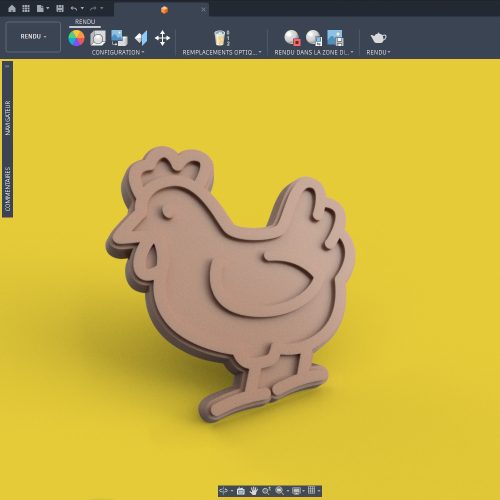The width and height of the screenshot is (500, 500).
Task: Select the RENDU ribbon tab
Action: [85, 22]
